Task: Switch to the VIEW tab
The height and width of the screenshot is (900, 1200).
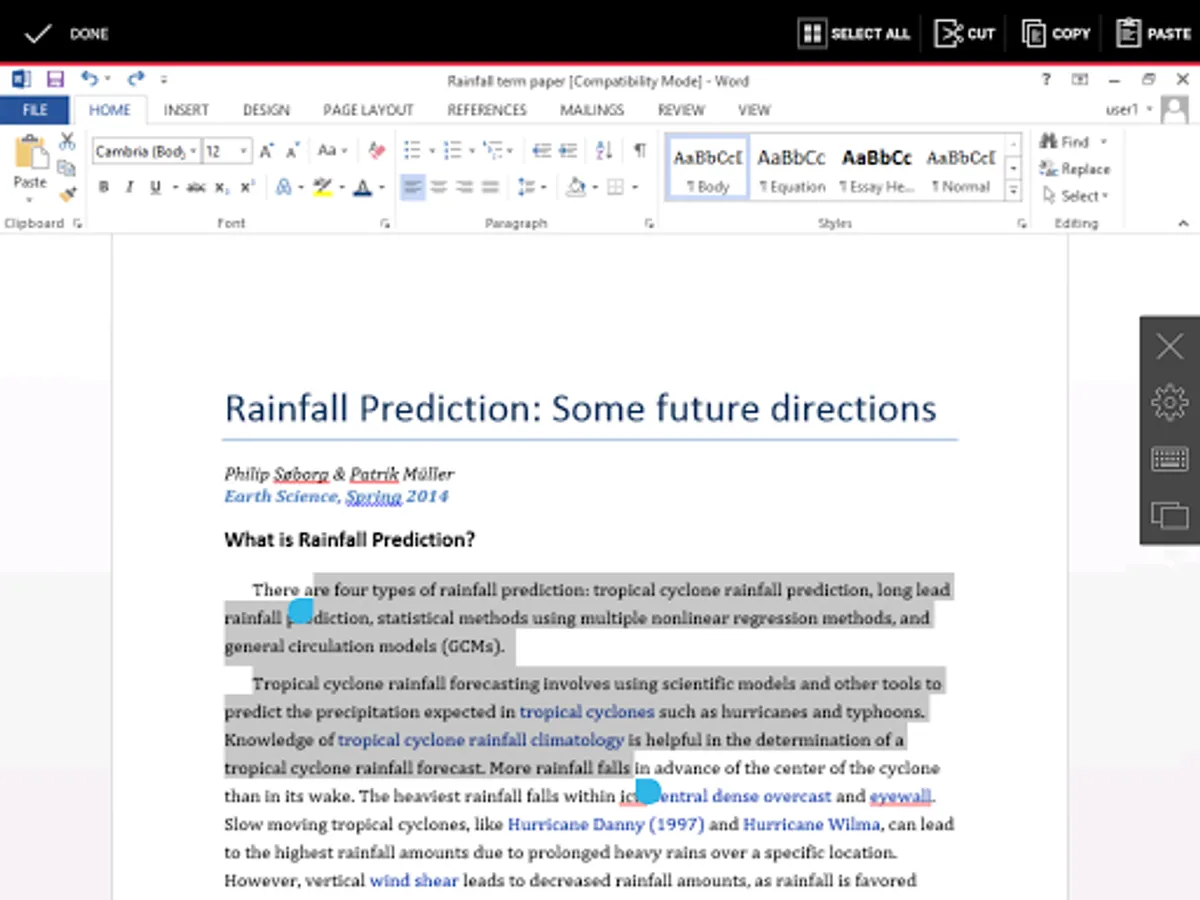Action: point(754,110)
